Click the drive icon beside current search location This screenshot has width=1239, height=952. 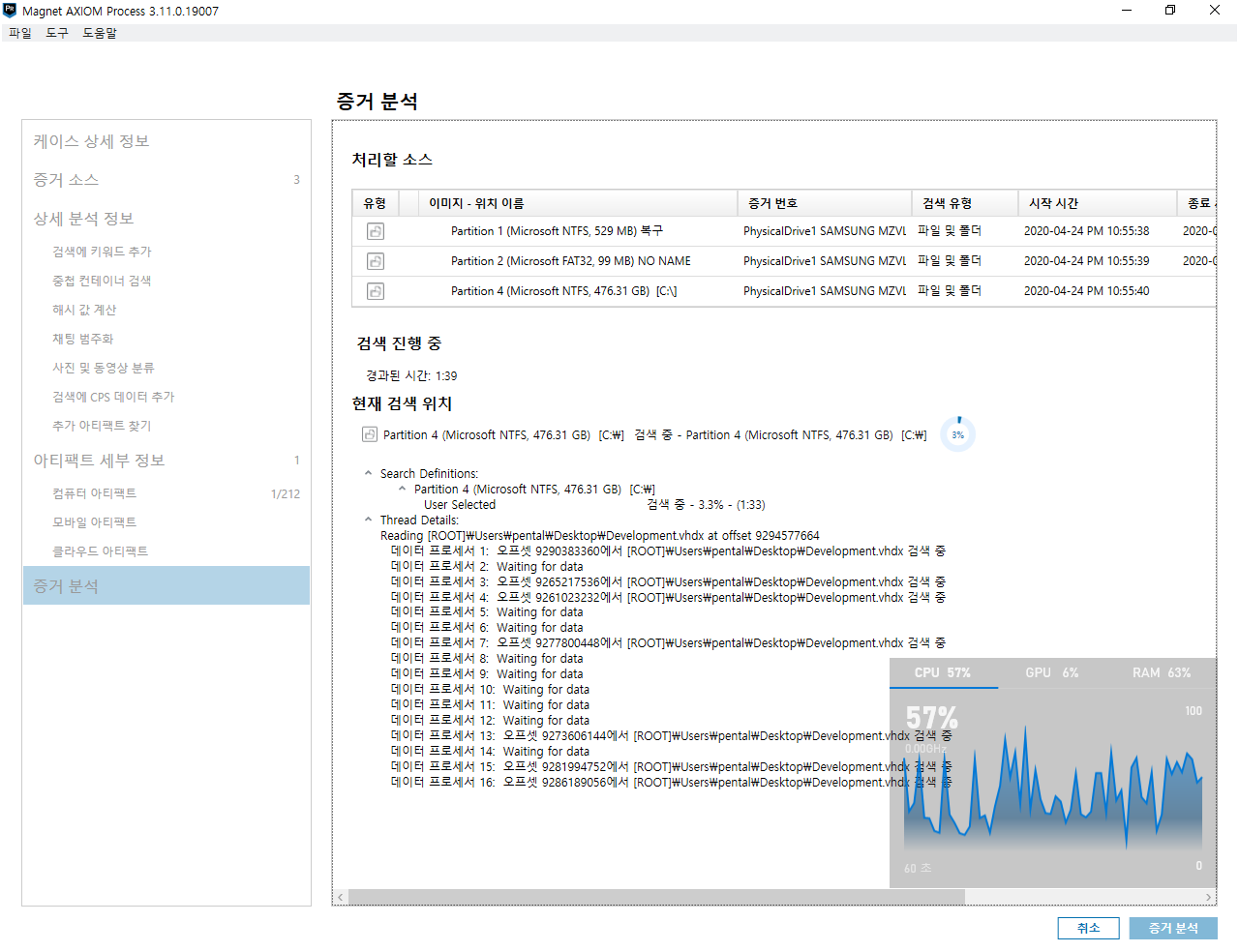pyautogui.click(x=370, y=434)
